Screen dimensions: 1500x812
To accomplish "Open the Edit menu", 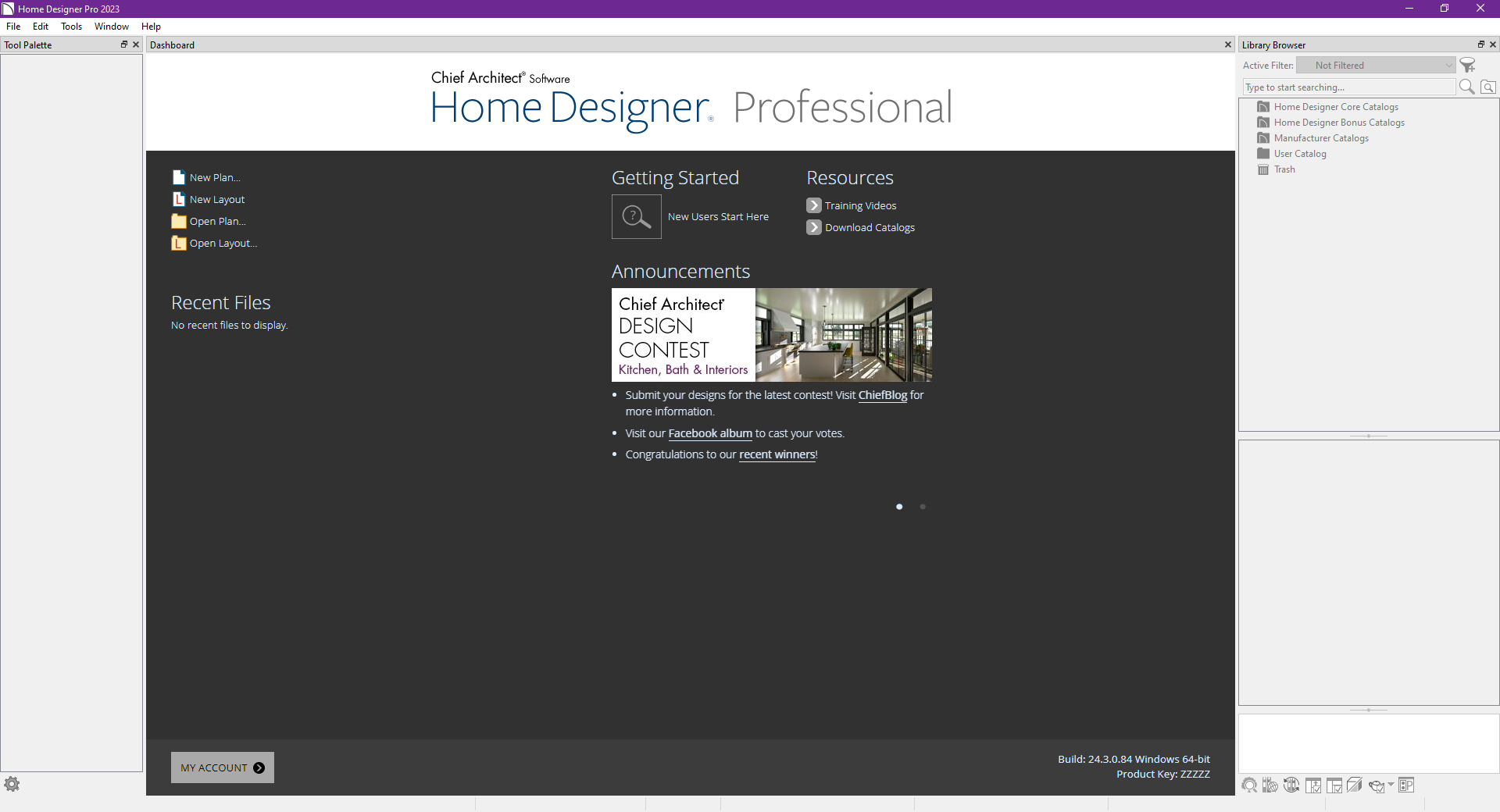I will pyautogui.click(x=41, y=27).
